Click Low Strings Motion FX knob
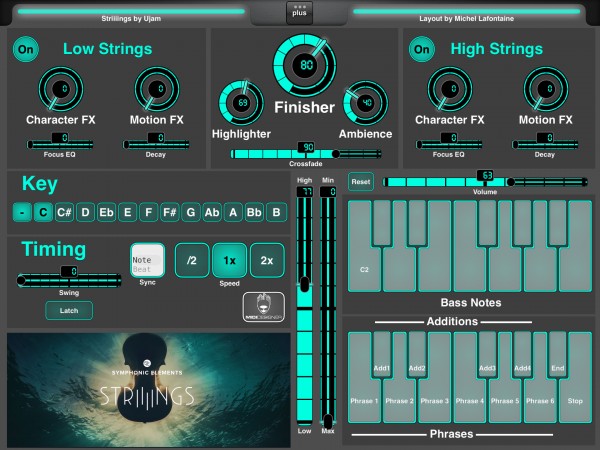The image size is (600, 450). [157, 89]
